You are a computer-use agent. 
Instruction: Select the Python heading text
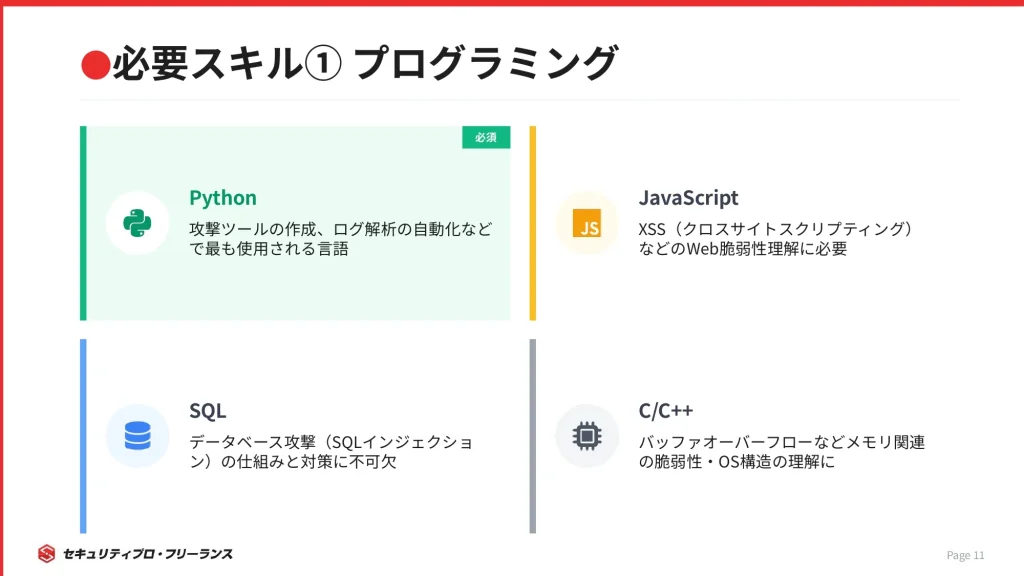click(223, 198)
